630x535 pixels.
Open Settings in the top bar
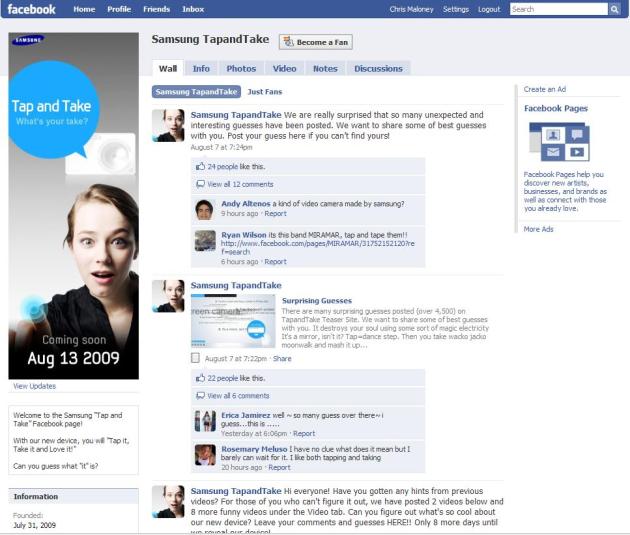(x=456, y=9)
